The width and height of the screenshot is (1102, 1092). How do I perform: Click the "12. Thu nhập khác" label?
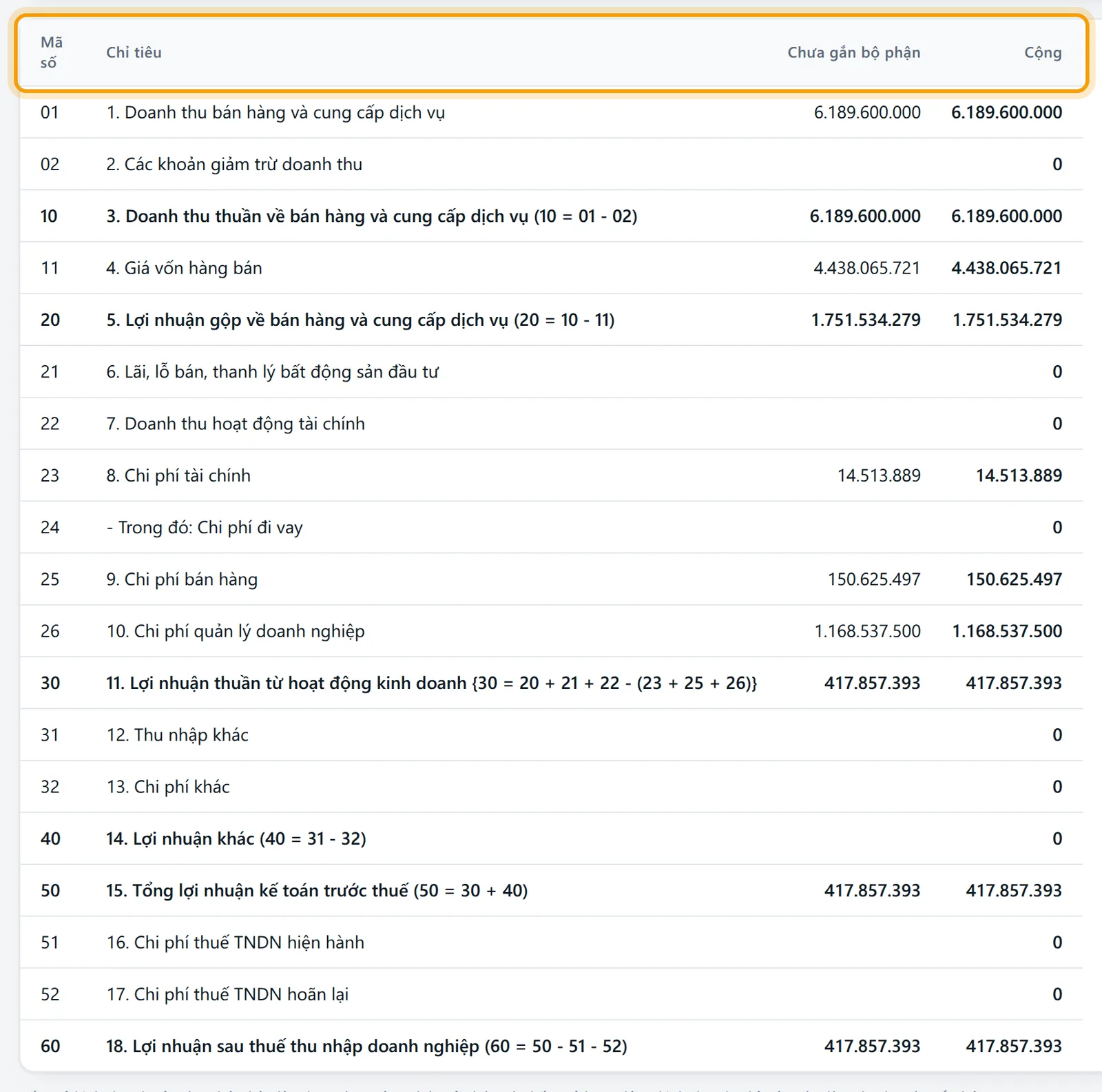click(x=177, y=735)
